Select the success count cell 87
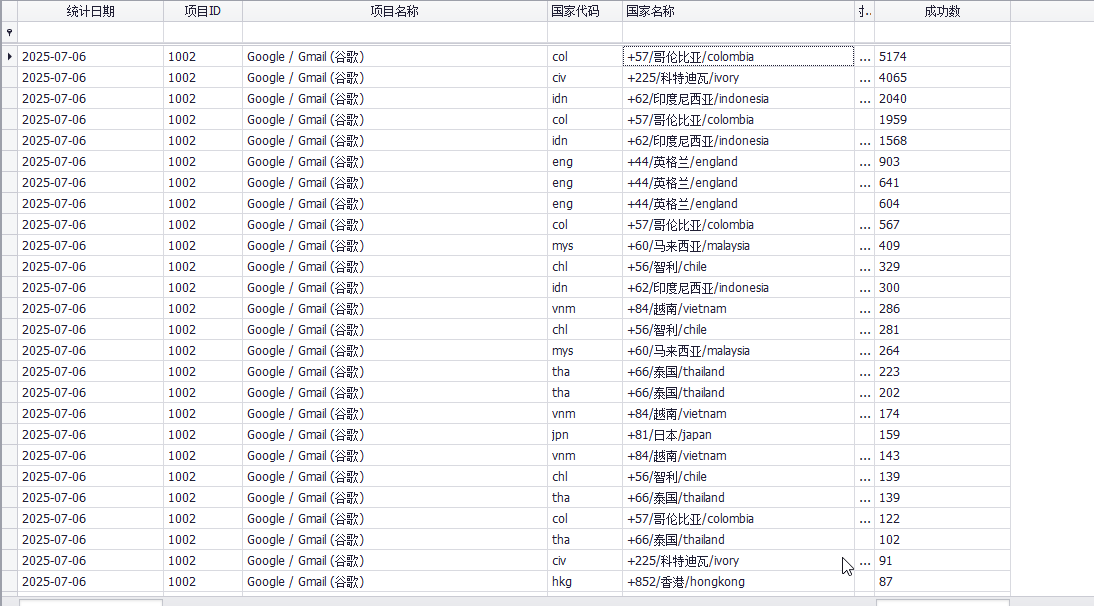The height and width of the screenshot is (606, 1094). 943,582
